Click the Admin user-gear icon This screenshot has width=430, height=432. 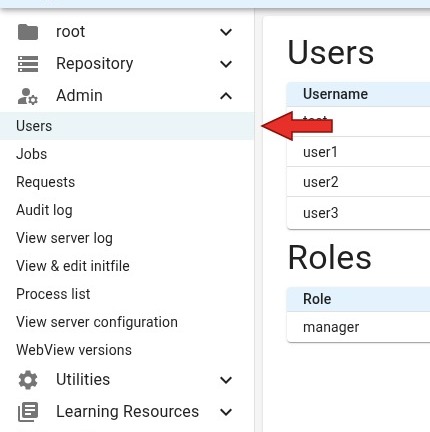coord(28,96)
